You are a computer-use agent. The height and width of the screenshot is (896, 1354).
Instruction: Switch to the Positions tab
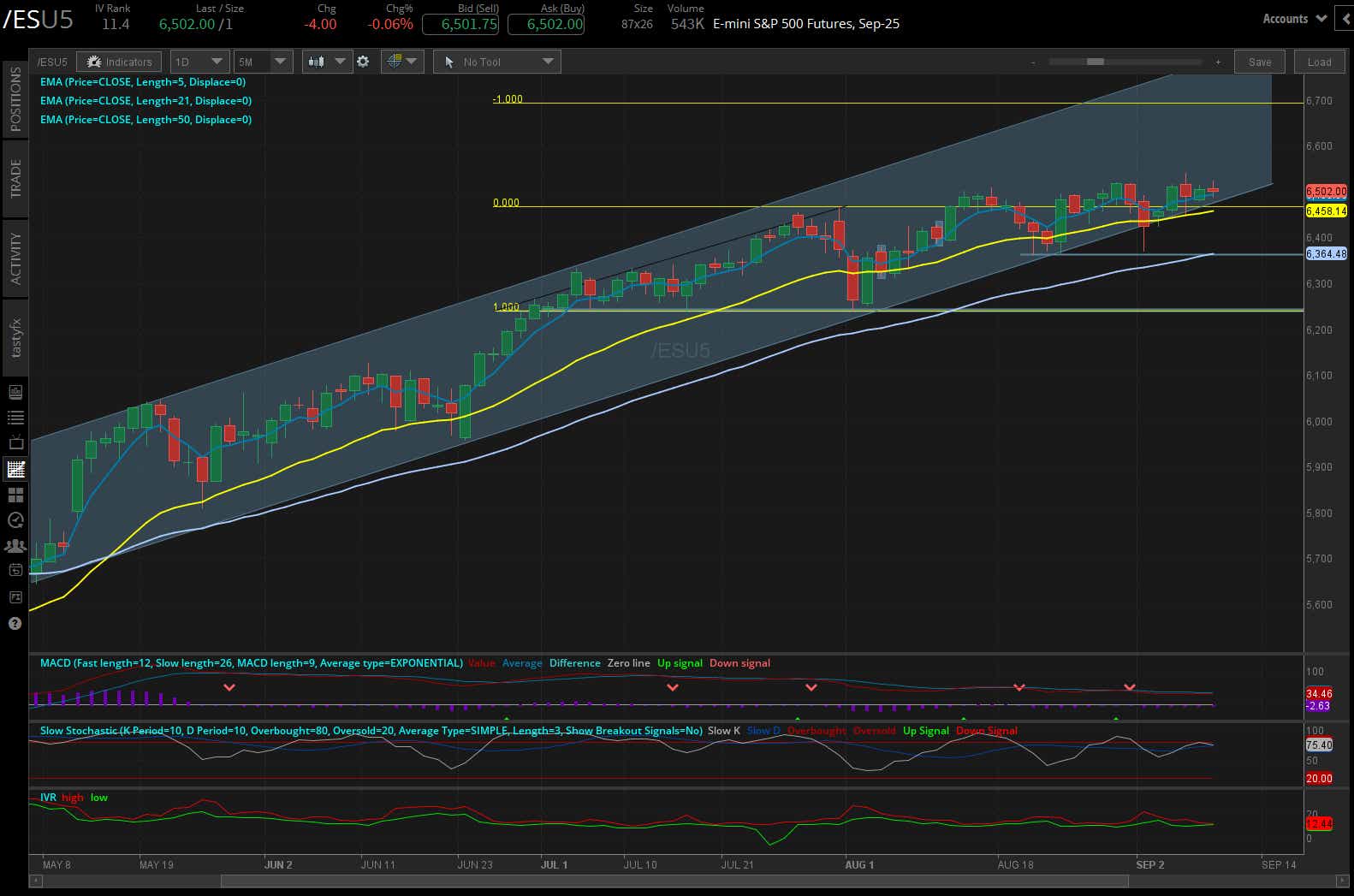15,100
